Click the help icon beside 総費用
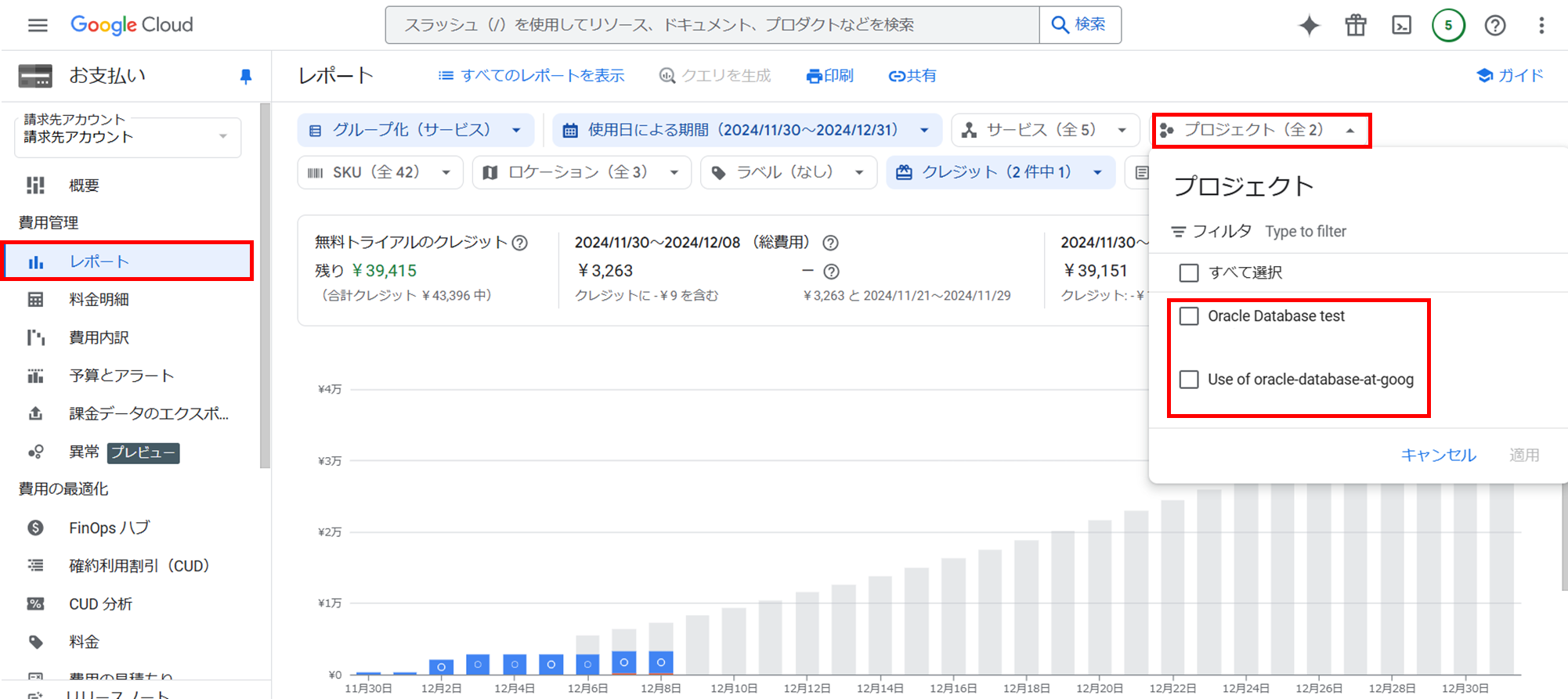Screen dimensions: 1568x699 point(831,243)
